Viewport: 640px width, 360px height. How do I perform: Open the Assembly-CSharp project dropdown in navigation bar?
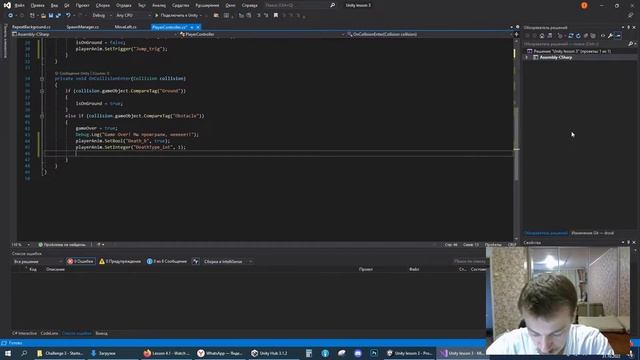[95, 34]
